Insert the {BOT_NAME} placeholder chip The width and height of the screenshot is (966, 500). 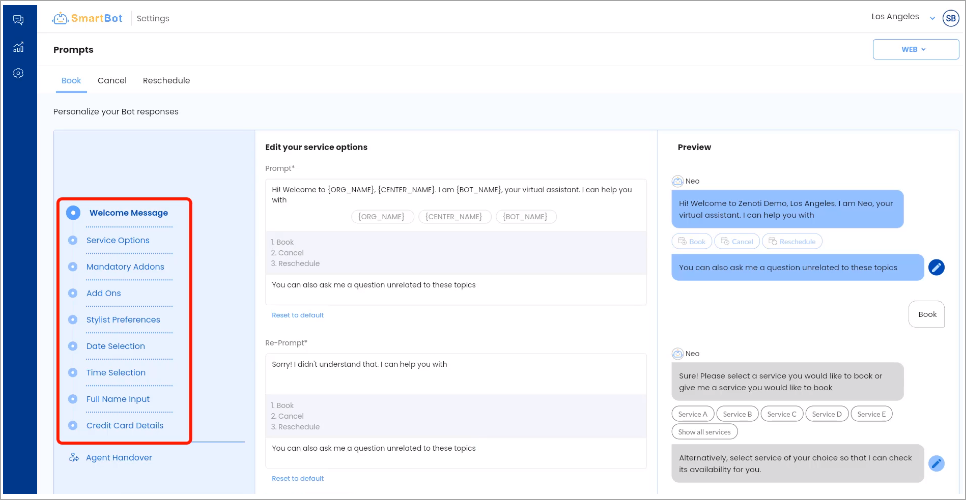[x=527, y=217]
